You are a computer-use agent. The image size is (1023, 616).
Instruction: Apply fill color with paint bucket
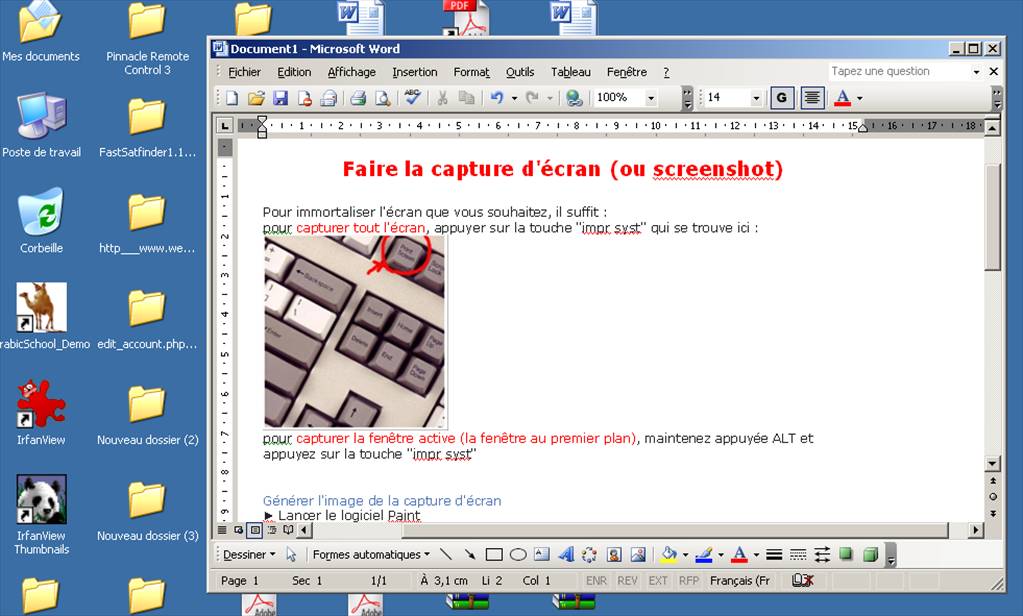tap(668, 555)
